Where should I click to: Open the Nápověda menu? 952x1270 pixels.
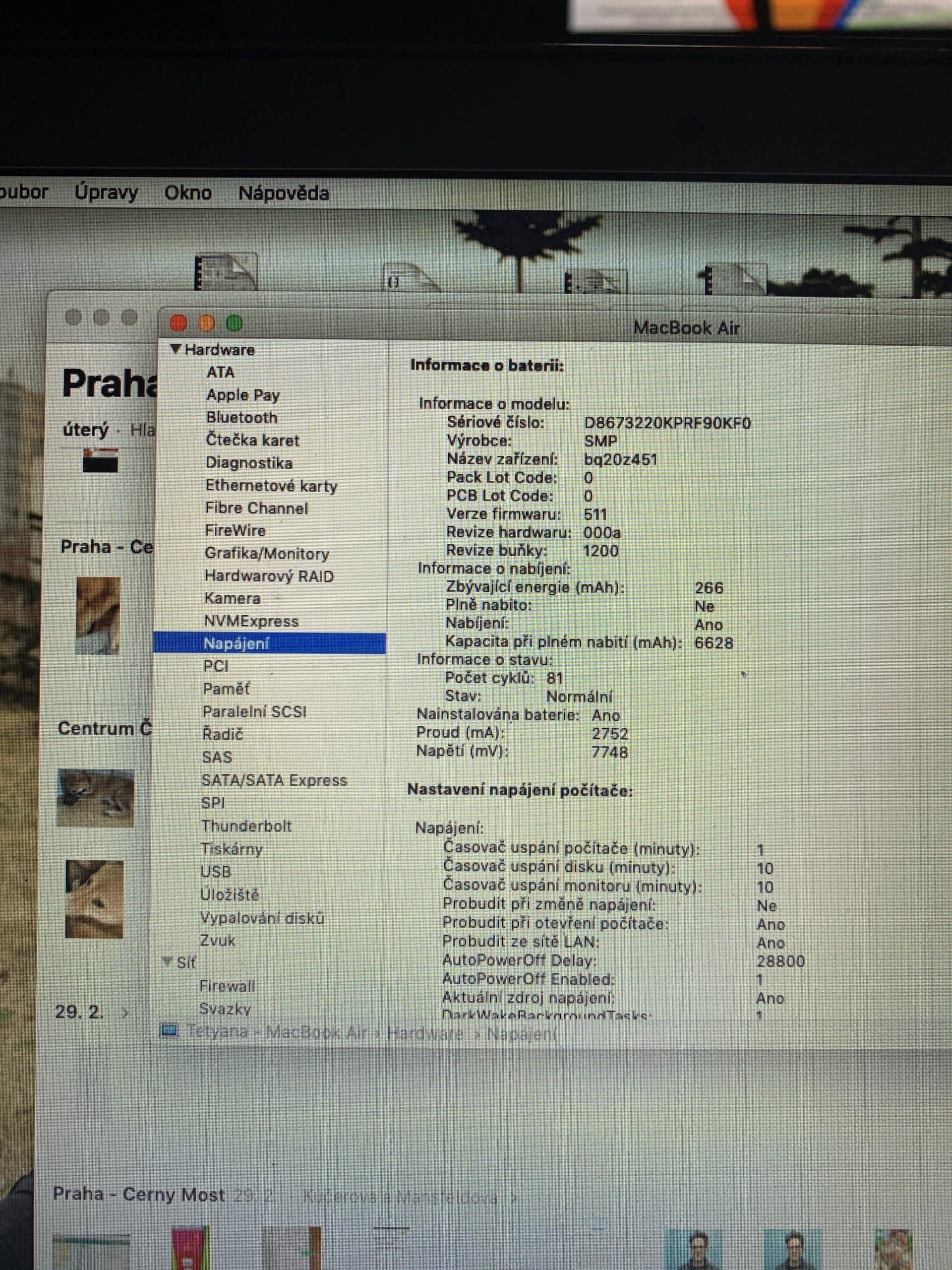point(284,193)
